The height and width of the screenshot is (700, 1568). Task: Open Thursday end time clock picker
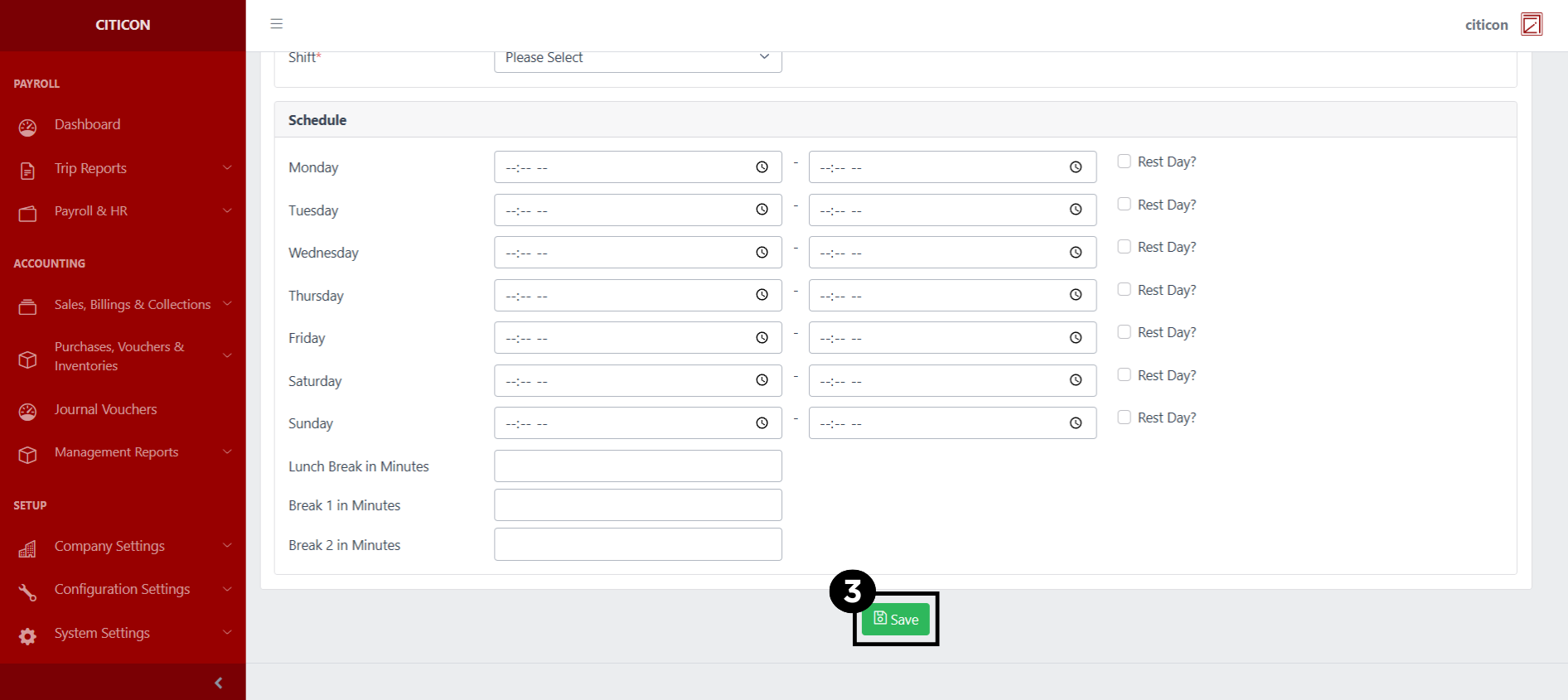point(1076,295)
